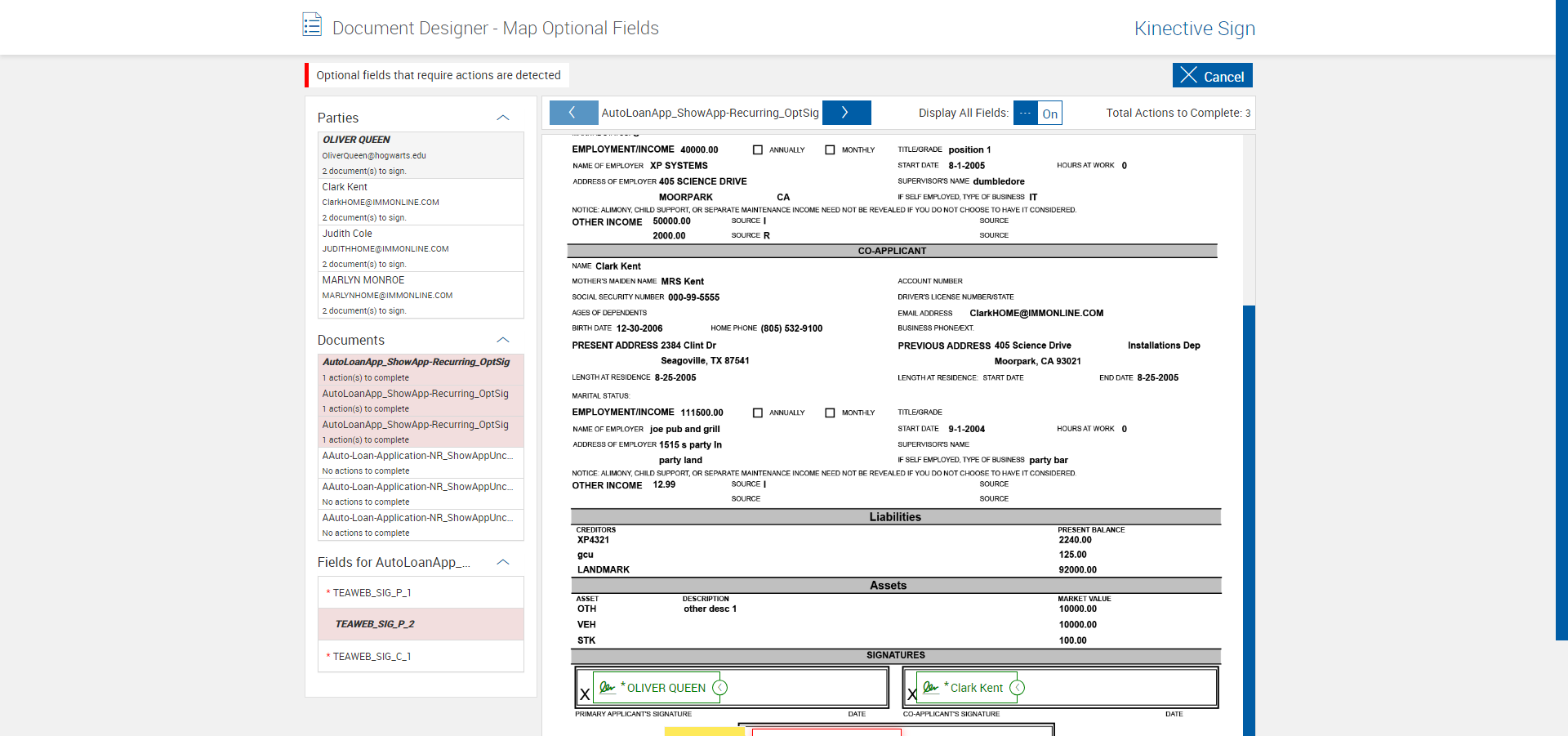
Task: Click the document vertical scrollbar thumb
Action: 1249,520
